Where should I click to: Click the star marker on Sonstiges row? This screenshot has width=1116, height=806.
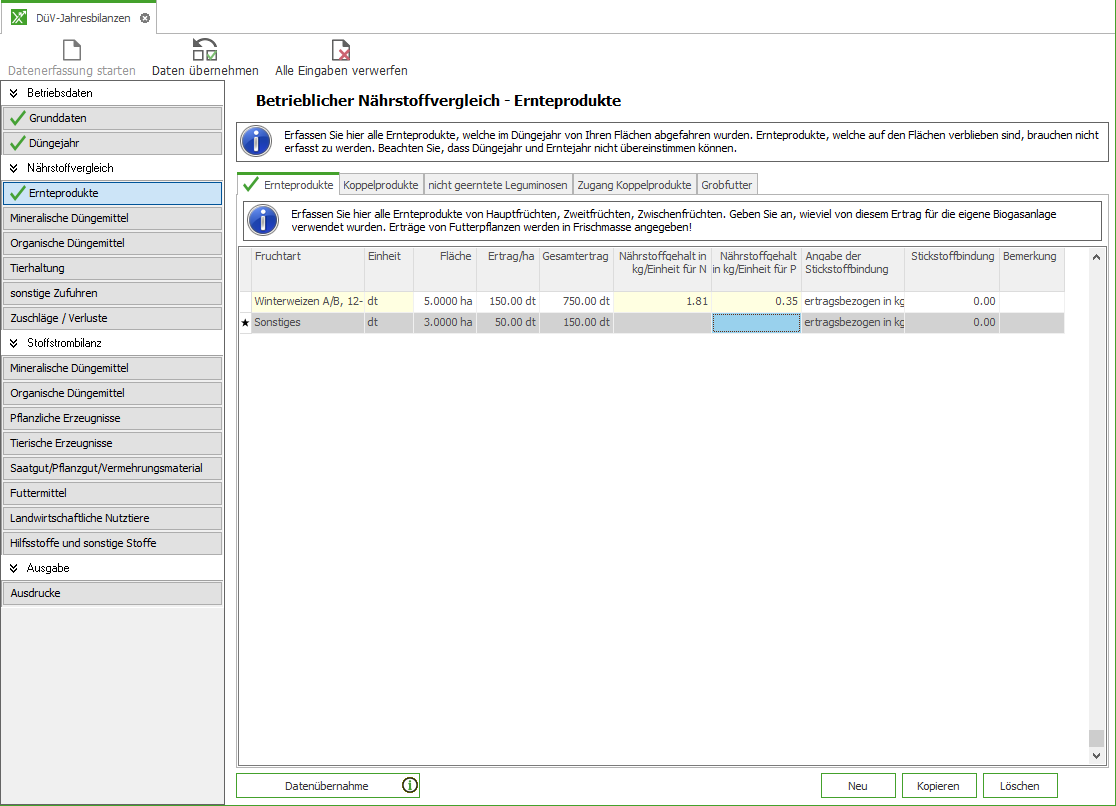pyautogui.click(x=245, y=323)
